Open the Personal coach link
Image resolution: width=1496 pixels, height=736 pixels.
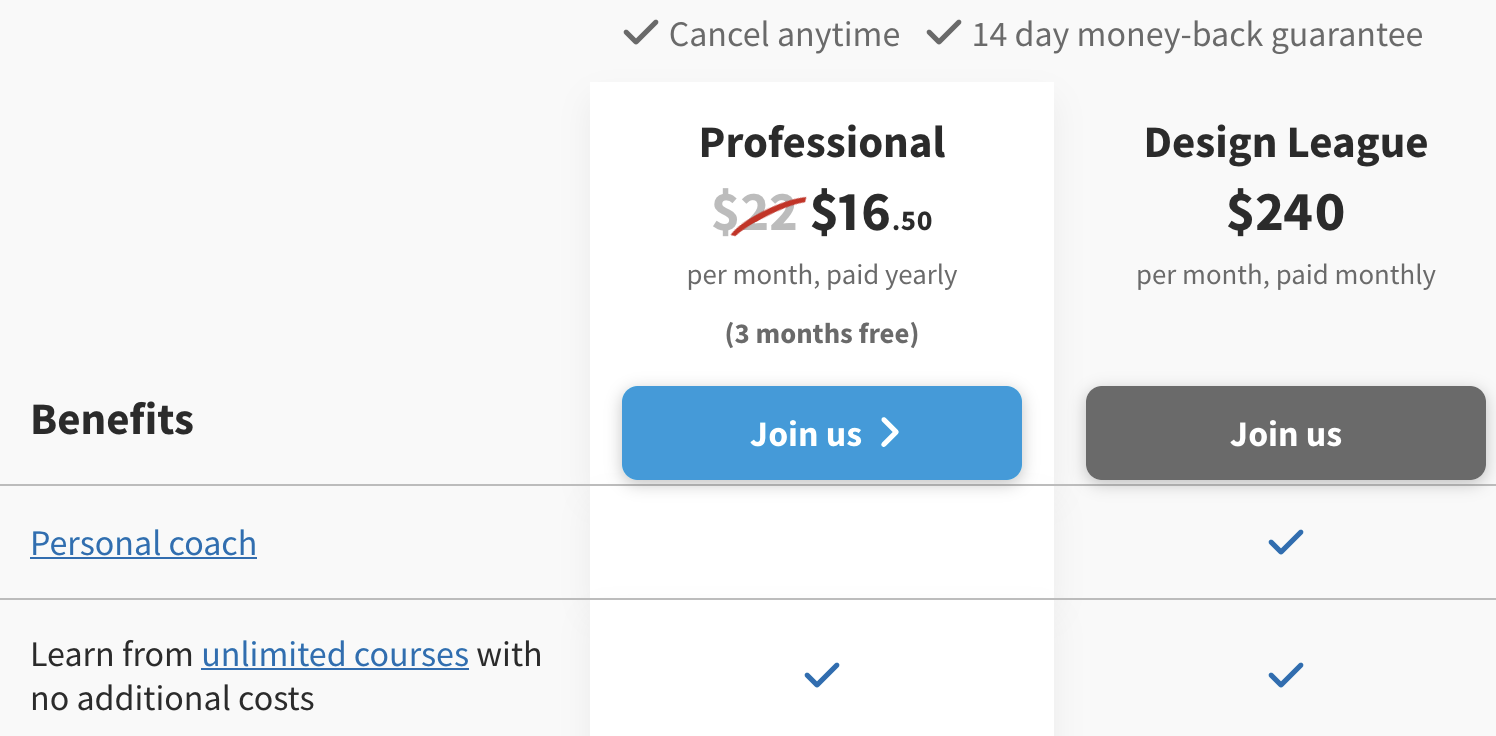pyautogui.click(x=144, y=543)
